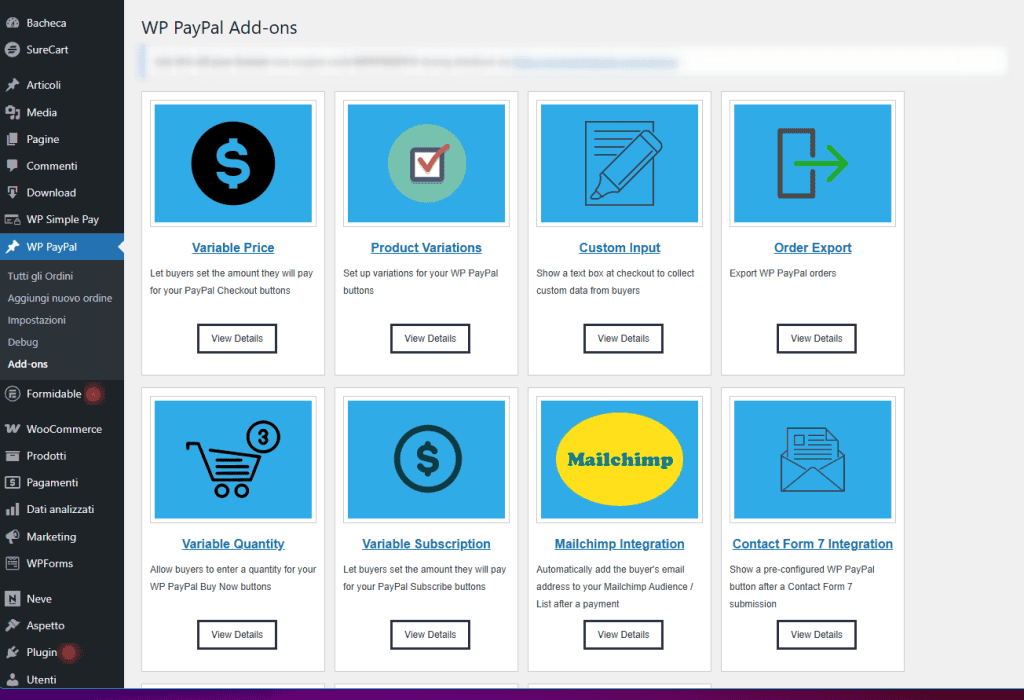
Task: Click View Details under Mailchimp Integration
Action: [x=622, y=634]
